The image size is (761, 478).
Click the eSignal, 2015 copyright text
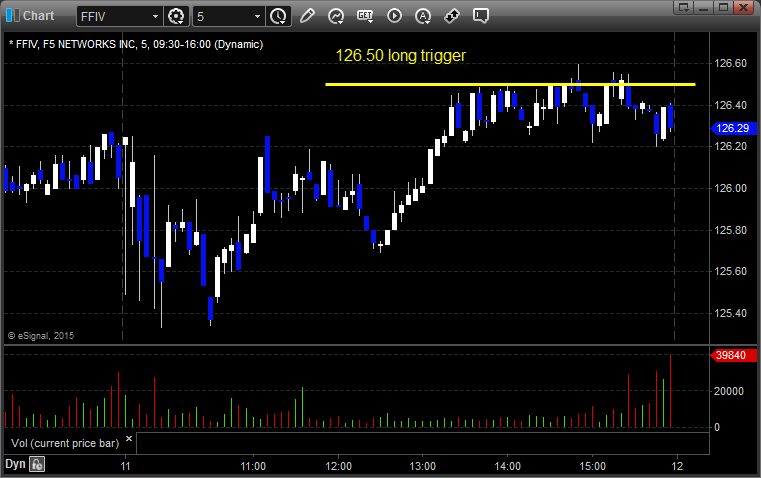[41, 336]
